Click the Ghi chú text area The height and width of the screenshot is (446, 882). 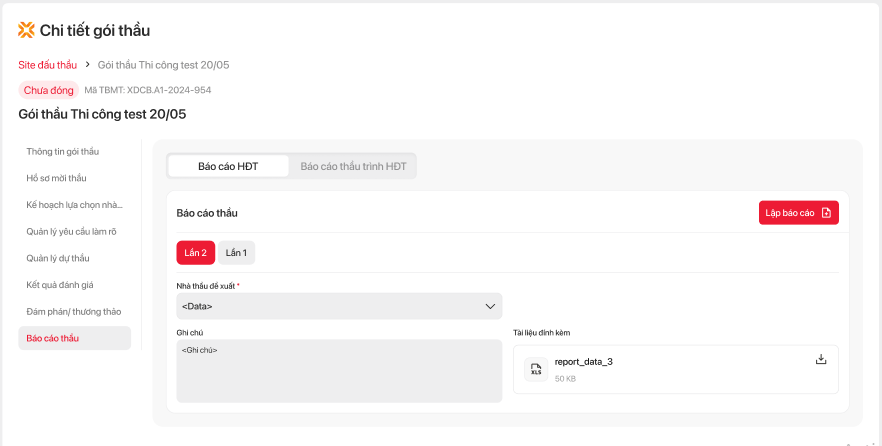pyautogui.click(x=339, y=371)
